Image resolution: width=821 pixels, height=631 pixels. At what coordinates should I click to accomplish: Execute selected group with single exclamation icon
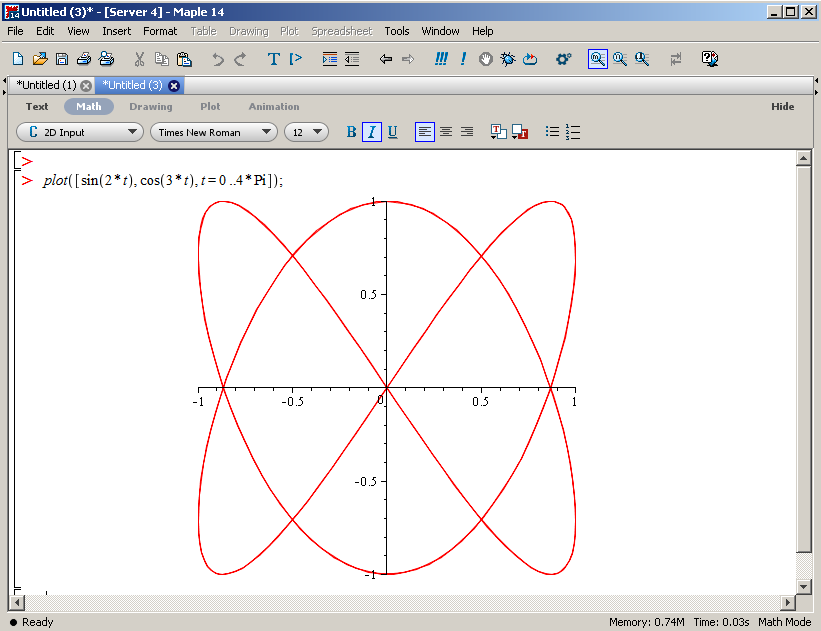pyautogui.click(x=463, y=59)
